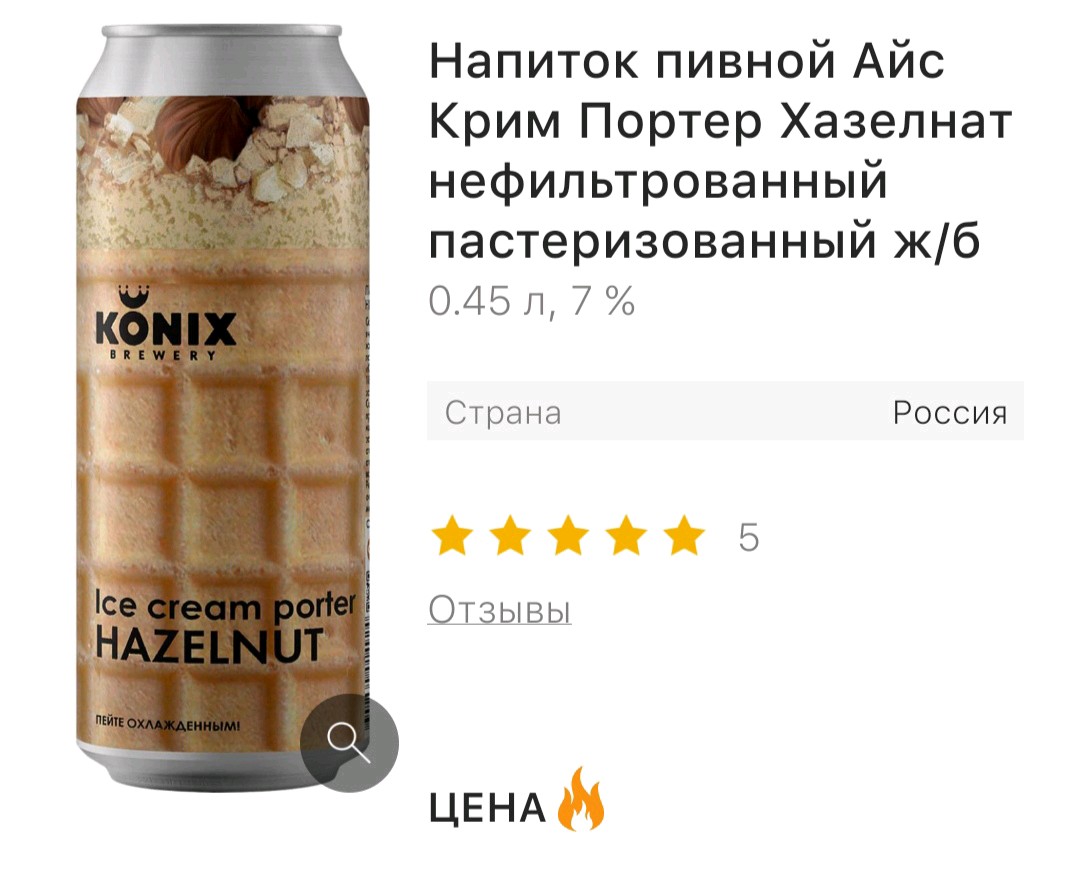Open the Отзывы reviews link
The height and width of the screenshot is (876, 1080).
click(x=499, y=609)
